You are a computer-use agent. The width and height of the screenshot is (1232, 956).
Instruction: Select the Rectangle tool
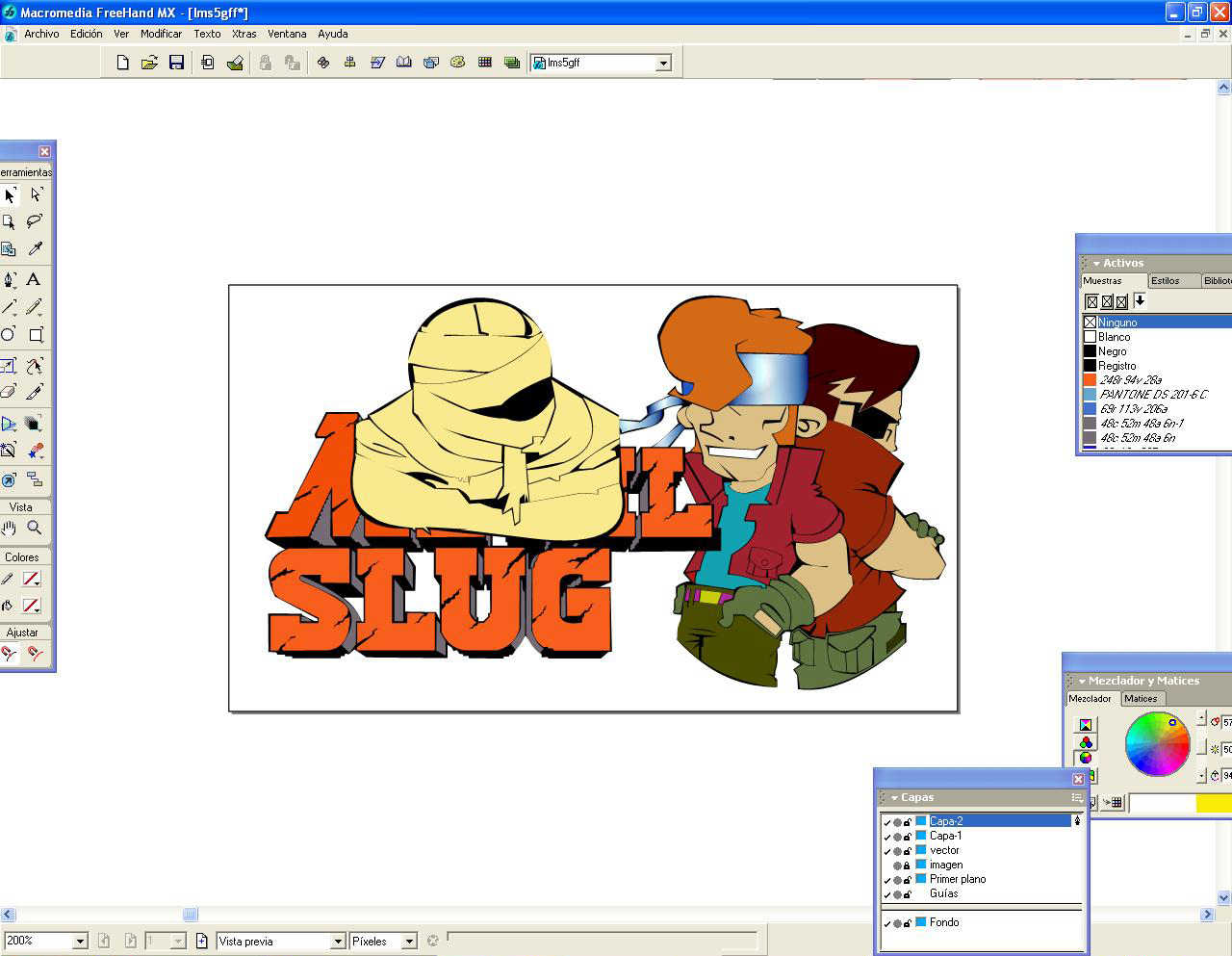[x=36, y=335]
